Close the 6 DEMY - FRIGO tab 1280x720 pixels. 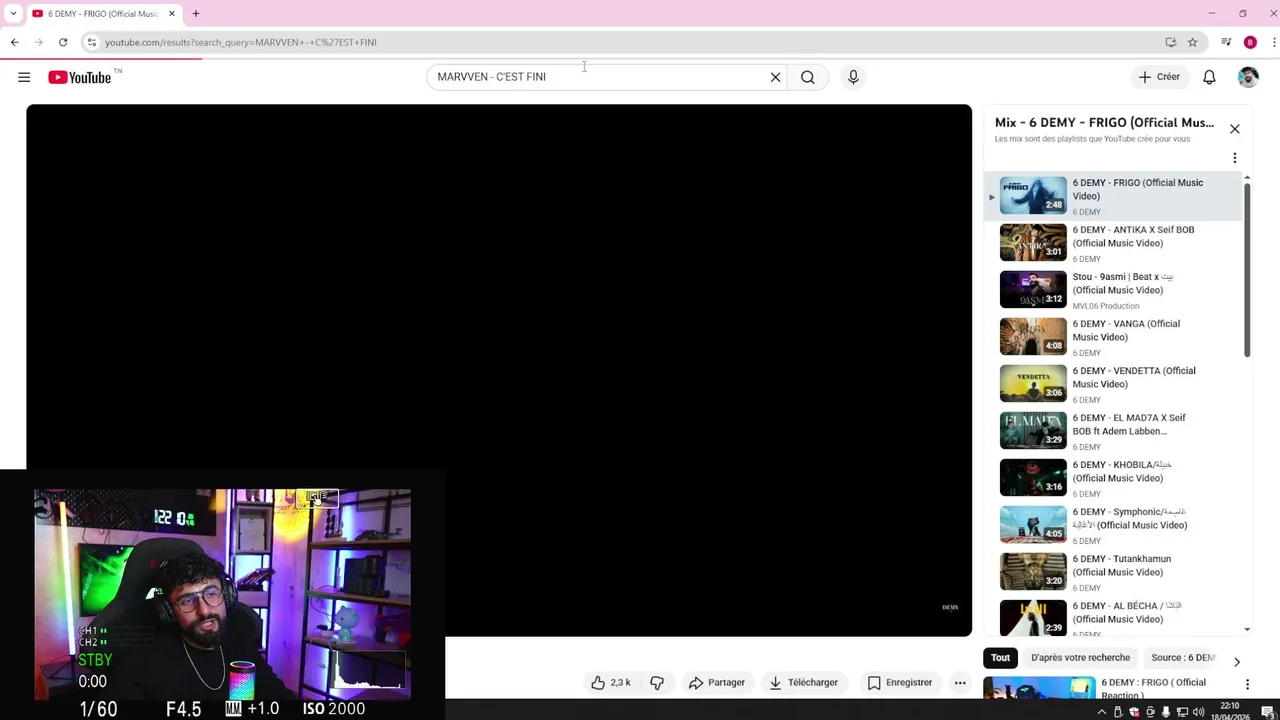(172, 14)
